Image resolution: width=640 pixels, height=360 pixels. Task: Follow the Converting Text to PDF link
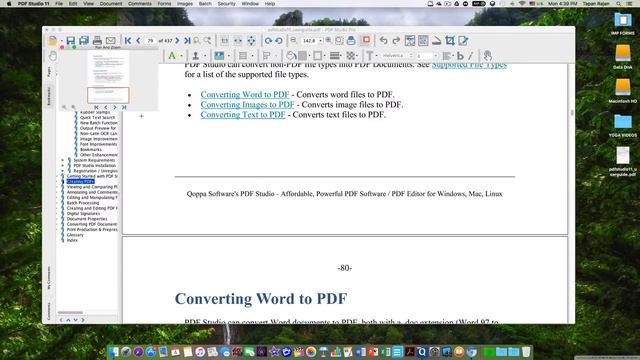coord(243,115)
